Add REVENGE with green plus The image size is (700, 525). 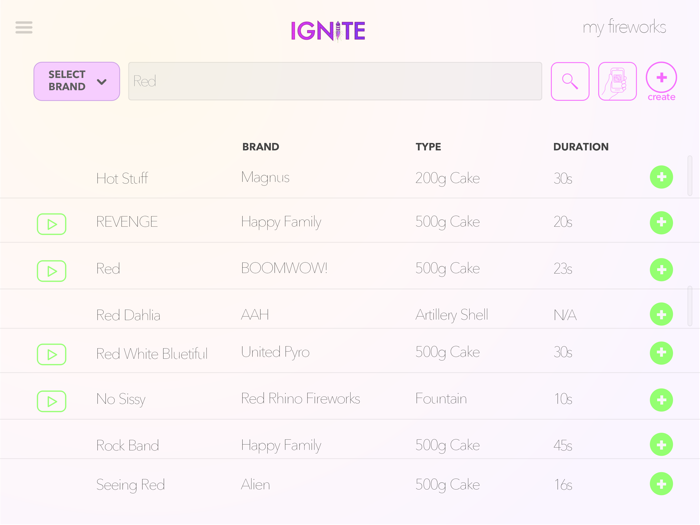coord(662,222)
